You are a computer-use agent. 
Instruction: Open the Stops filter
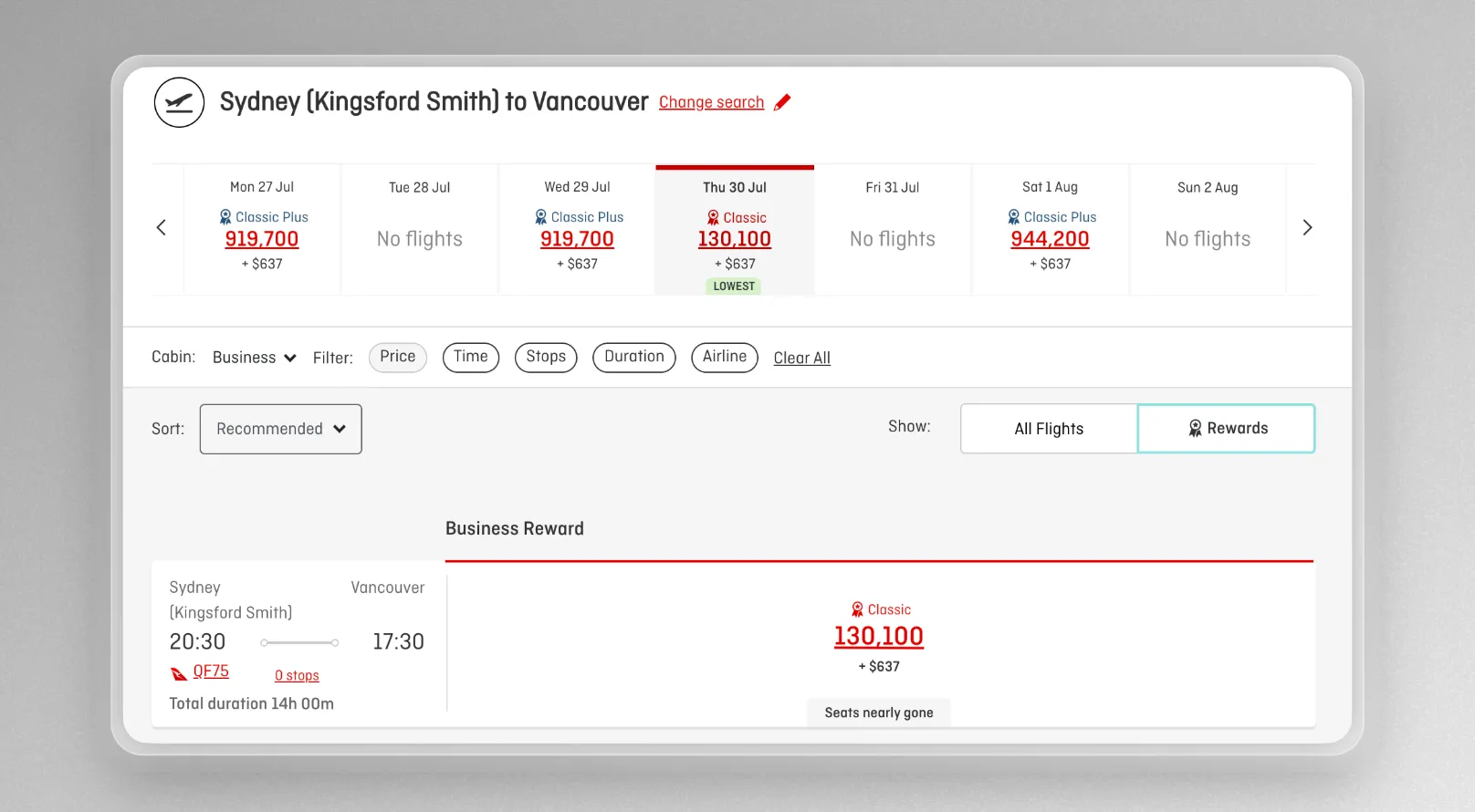coord(546,357)
